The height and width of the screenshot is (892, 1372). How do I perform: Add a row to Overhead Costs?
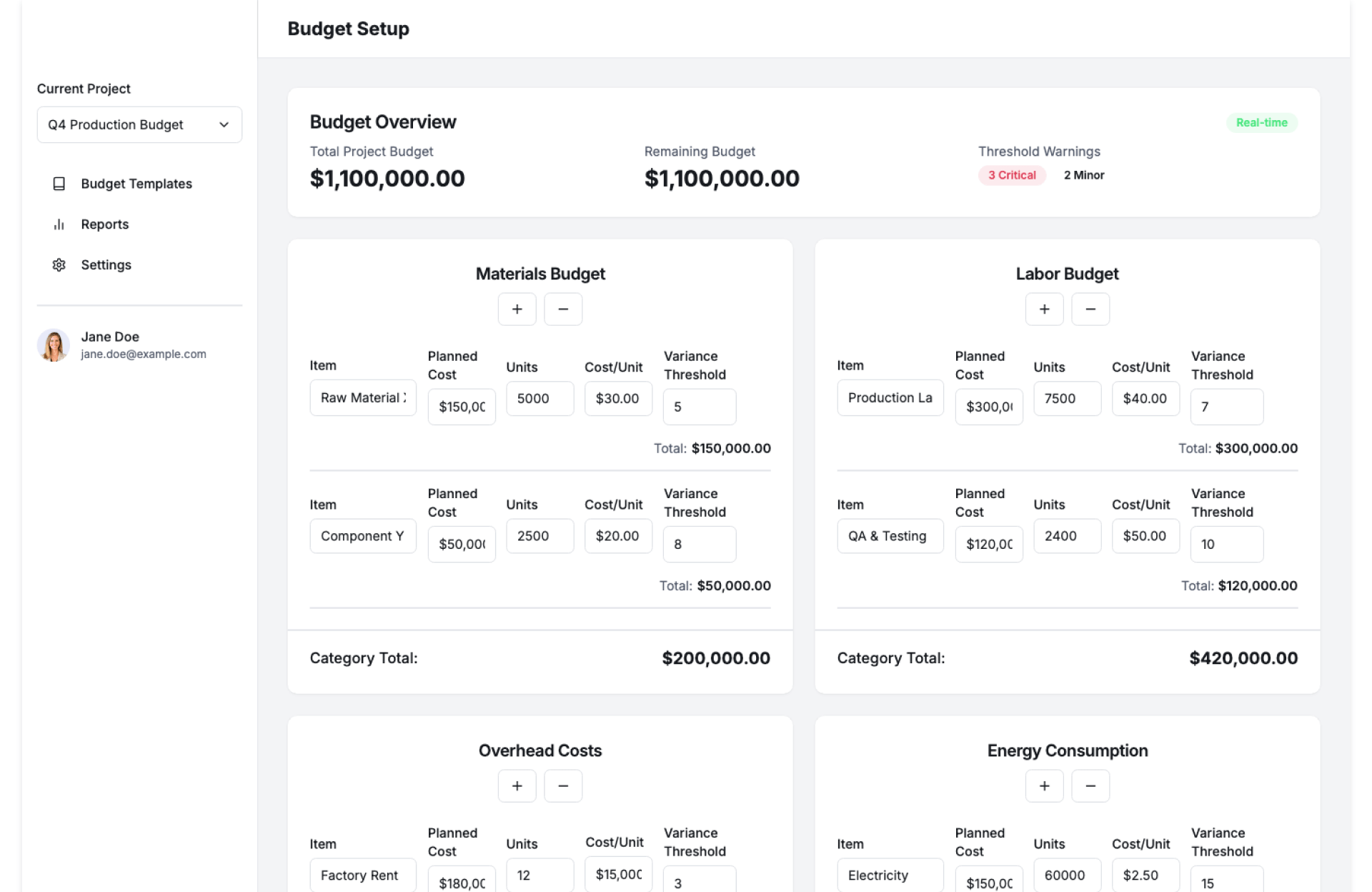point(517,786)
